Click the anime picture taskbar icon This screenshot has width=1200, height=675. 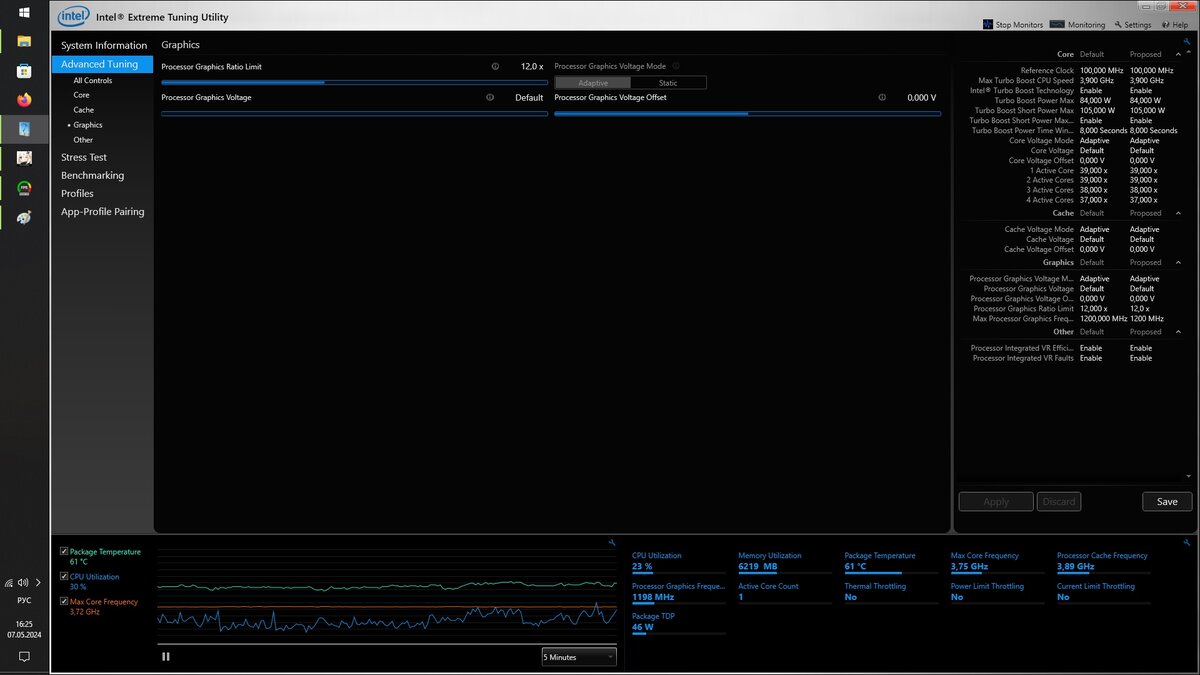pos(24,158)
